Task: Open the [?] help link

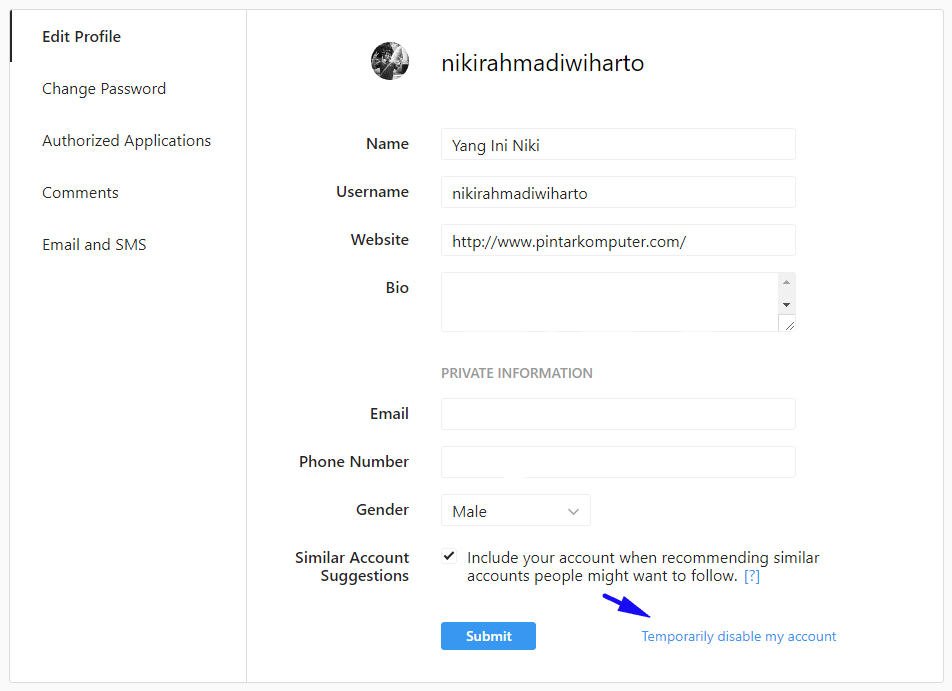Action: (752, 576)
